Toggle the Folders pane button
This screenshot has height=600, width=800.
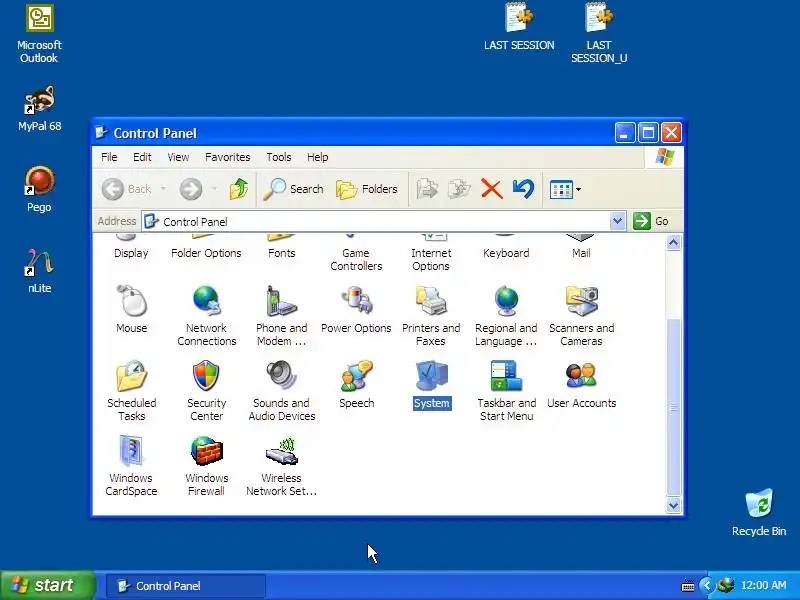(367, 189)
